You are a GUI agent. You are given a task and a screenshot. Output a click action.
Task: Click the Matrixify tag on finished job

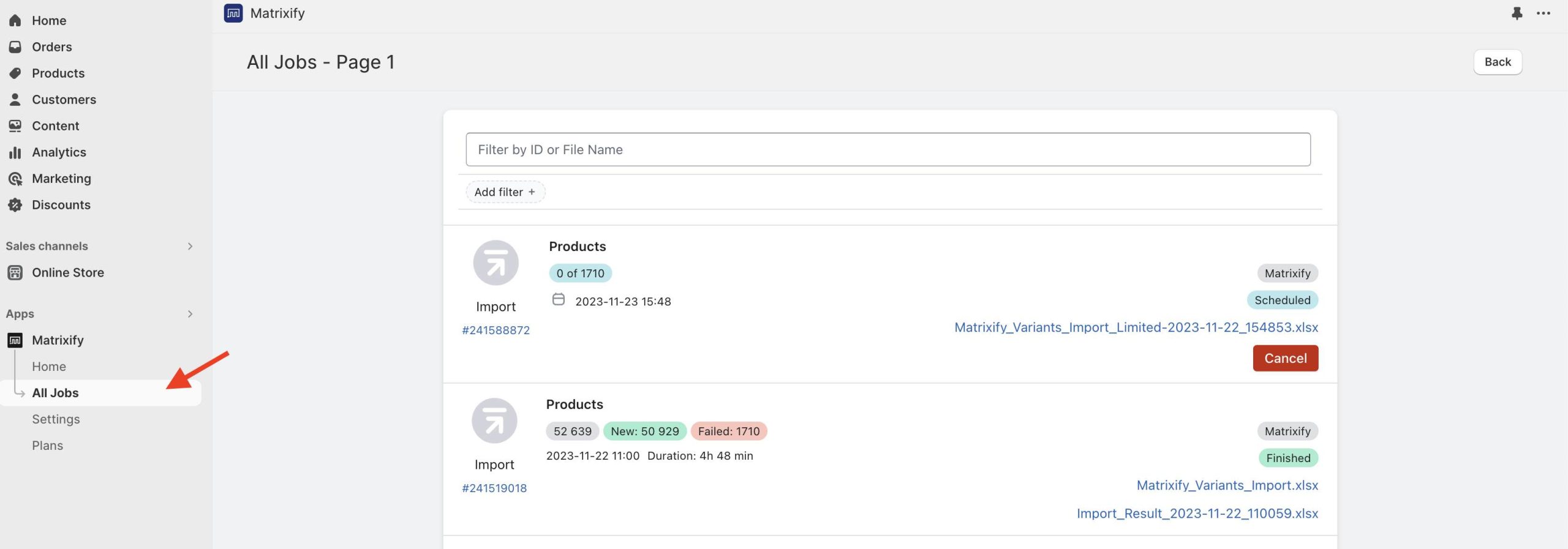coord(1287,431)
